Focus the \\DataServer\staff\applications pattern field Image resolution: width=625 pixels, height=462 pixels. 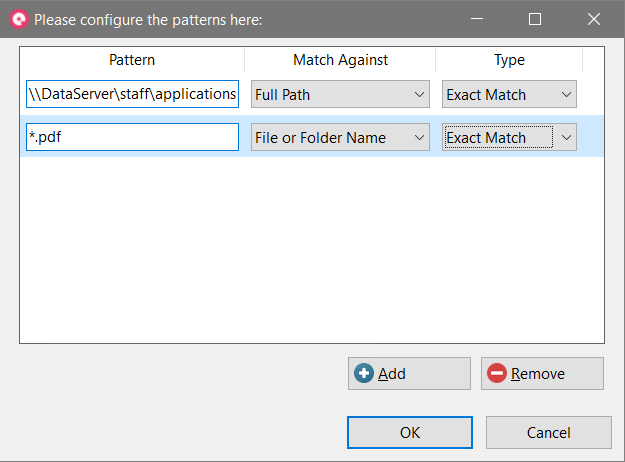[132, 95]
